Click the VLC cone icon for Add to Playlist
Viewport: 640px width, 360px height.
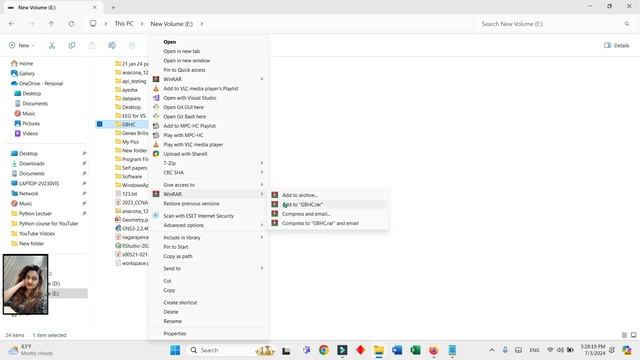tap(156, 88)
